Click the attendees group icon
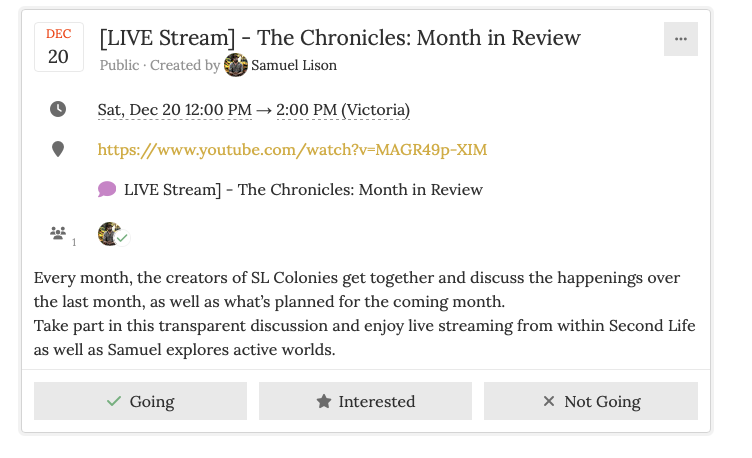Viewport: 752px width, 458px height. coord(58,233)
